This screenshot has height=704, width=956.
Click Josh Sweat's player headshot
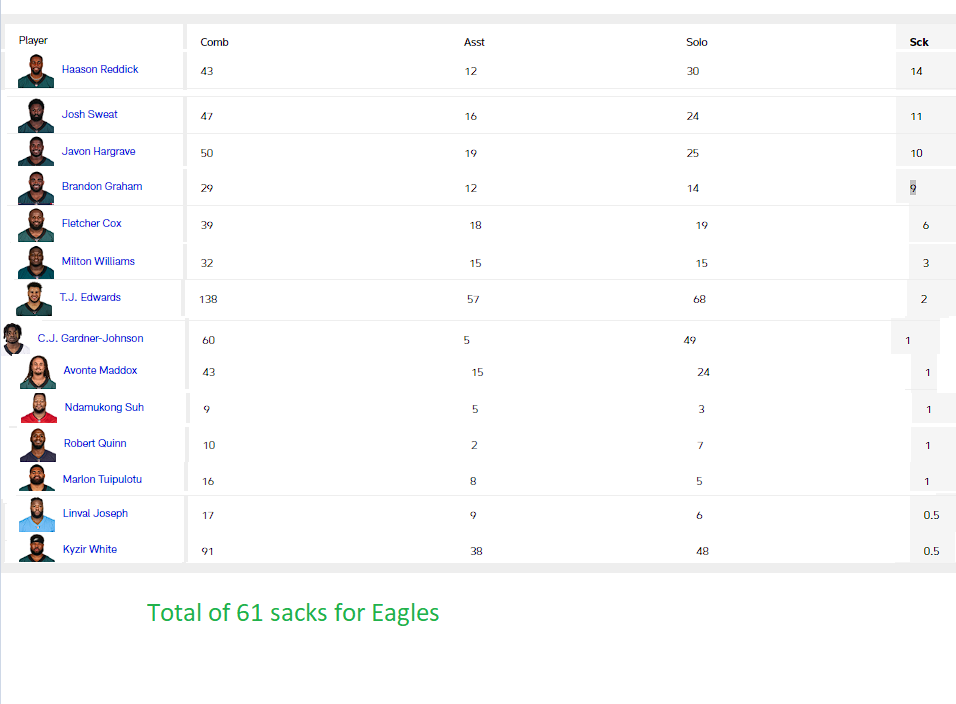point(36,116)
